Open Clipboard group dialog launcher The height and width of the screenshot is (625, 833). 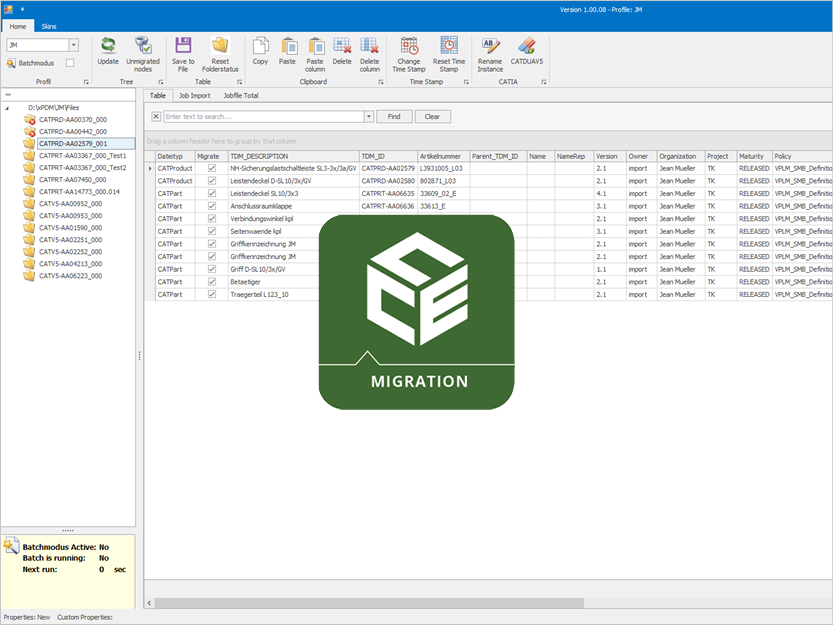point(381,82)
